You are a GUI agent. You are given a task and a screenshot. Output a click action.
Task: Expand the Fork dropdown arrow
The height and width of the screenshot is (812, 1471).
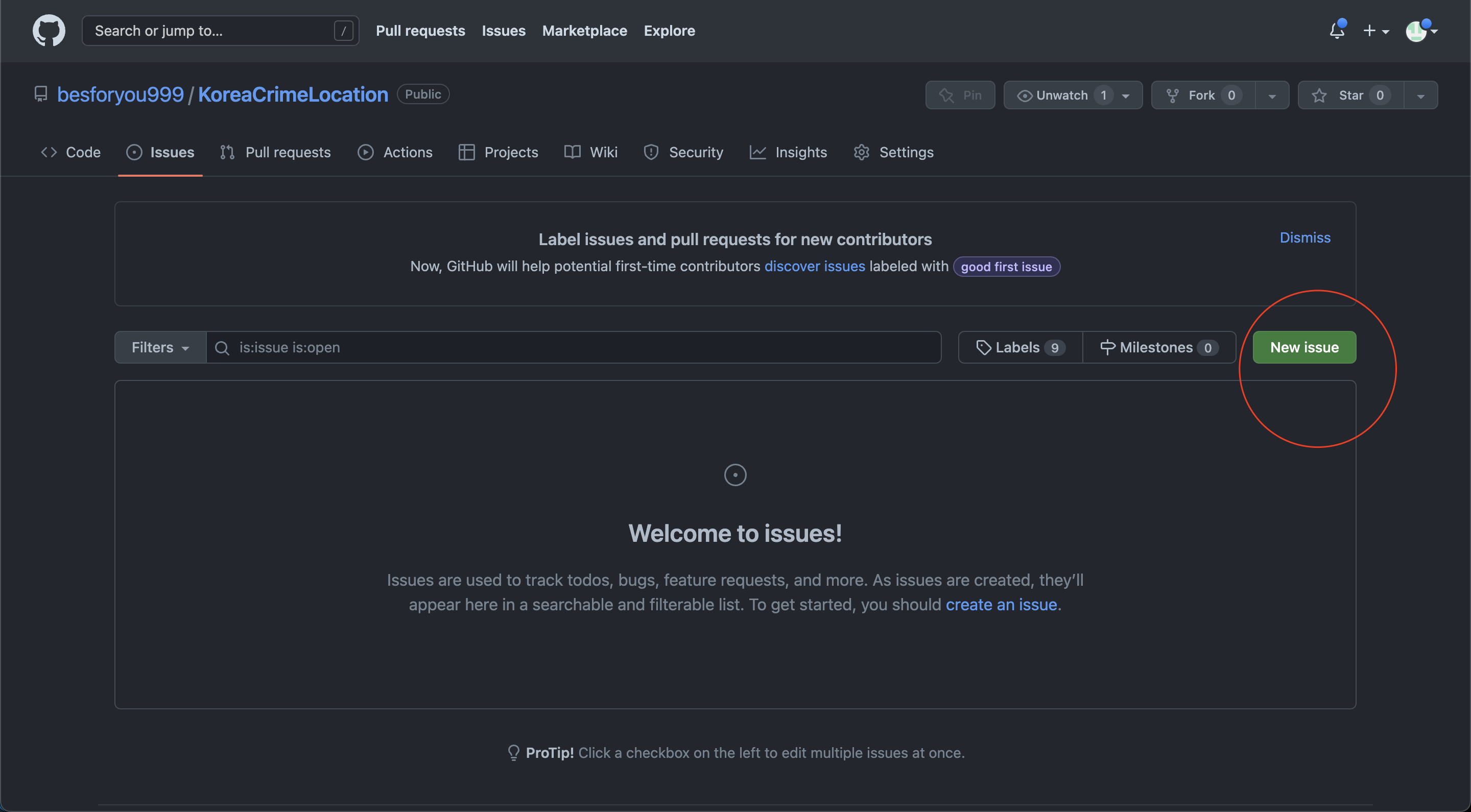pyautogui.click(x=1272, y=95)
